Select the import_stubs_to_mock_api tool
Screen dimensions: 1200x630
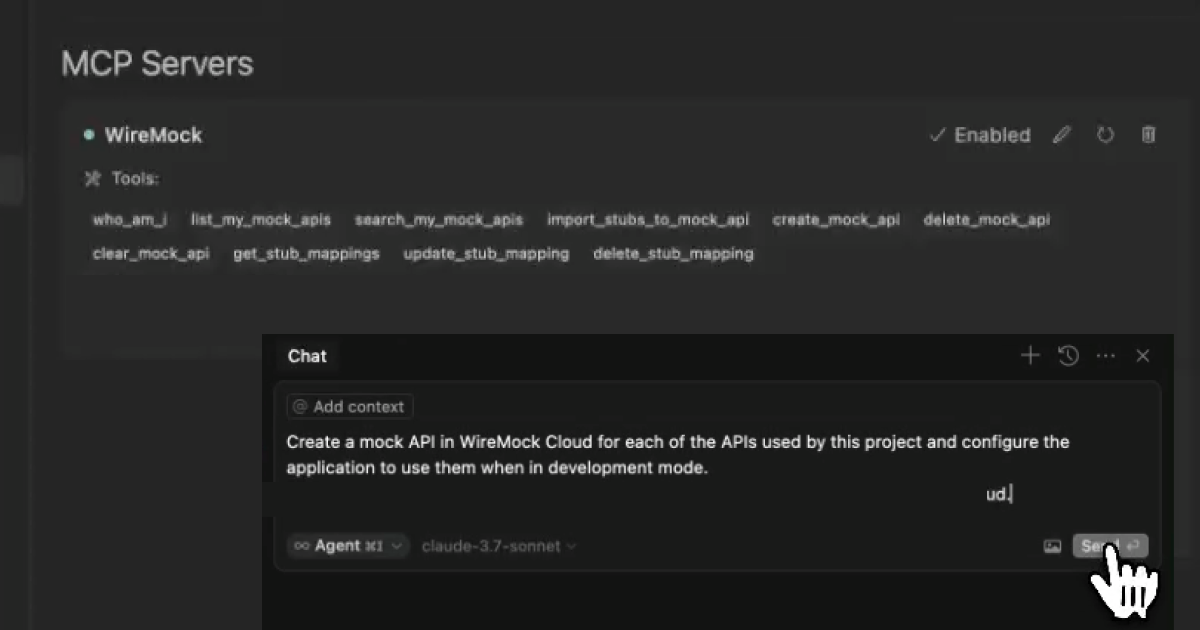pos(647,220)
